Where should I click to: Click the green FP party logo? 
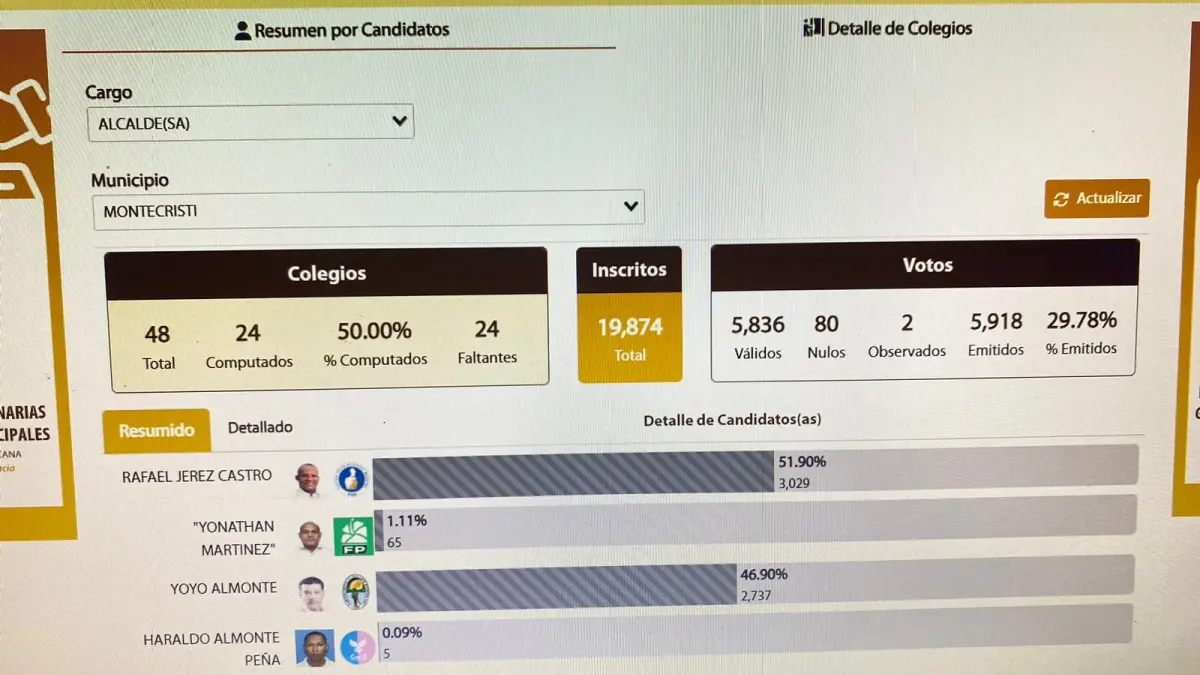tap(353, 537)
